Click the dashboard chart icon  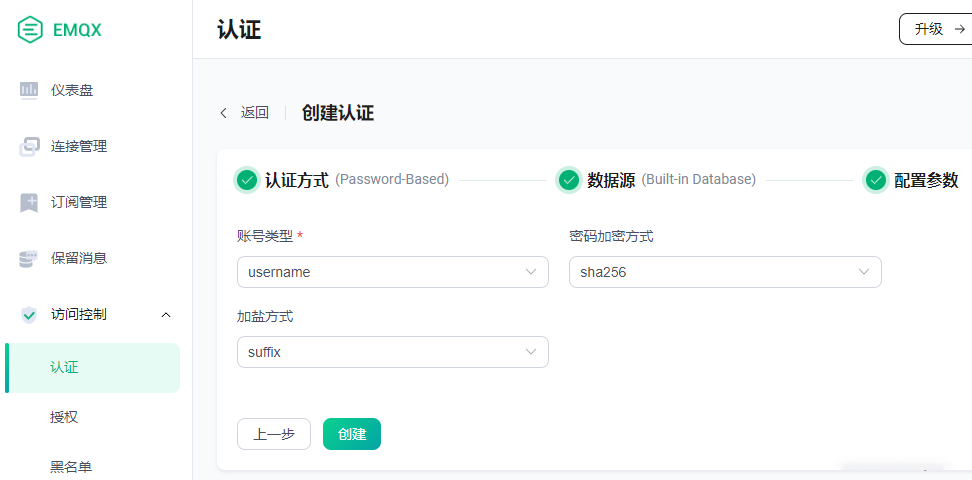[29, 91]
